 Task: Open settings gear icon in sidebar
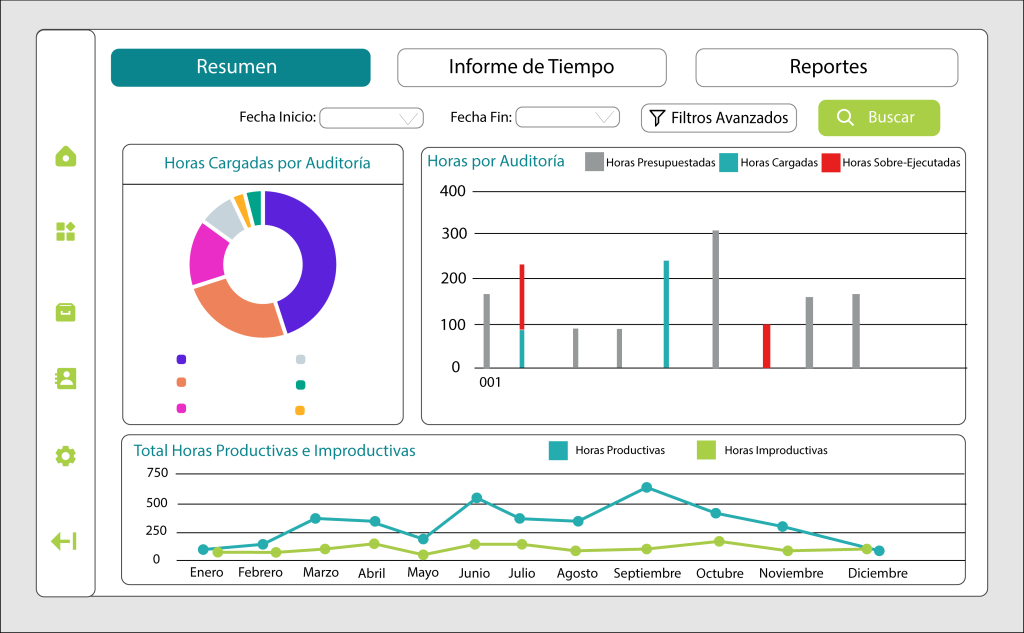point(65,456)
